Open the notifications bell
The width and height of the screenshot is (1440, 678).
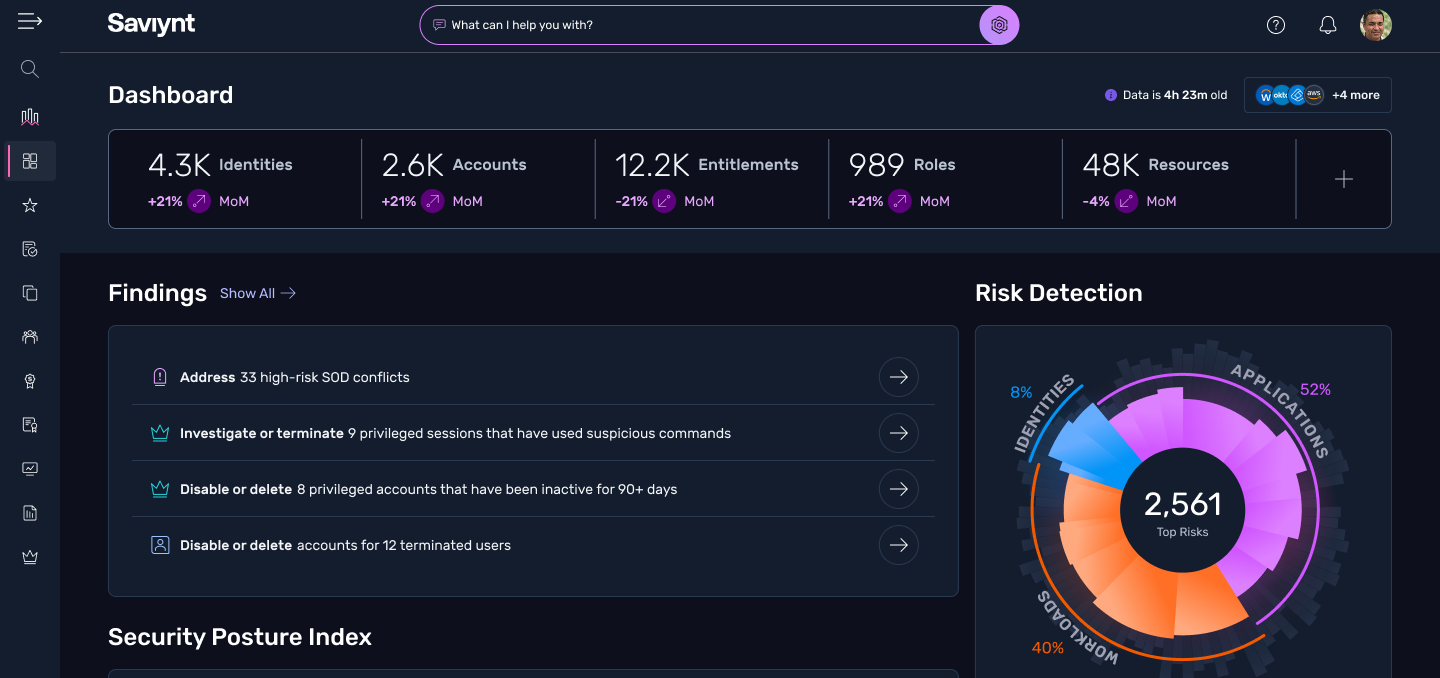pos(1328,26)
